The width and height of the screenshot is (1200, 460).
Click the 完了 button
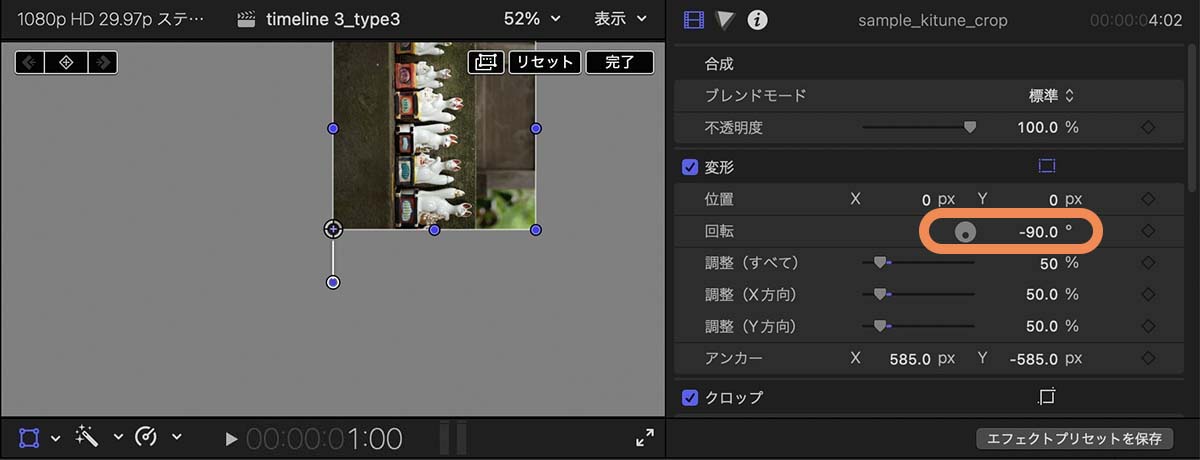pos(620,62)
